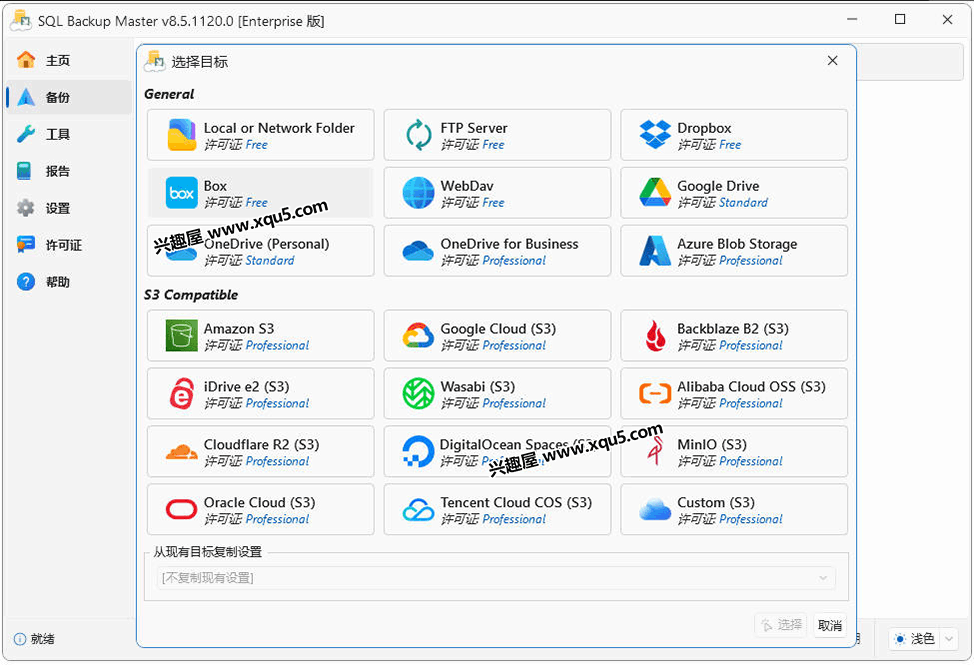Click the wrench tools icon in sidebar
The height and width of the screenshot is (665, 974).
(x=26, y=133)
